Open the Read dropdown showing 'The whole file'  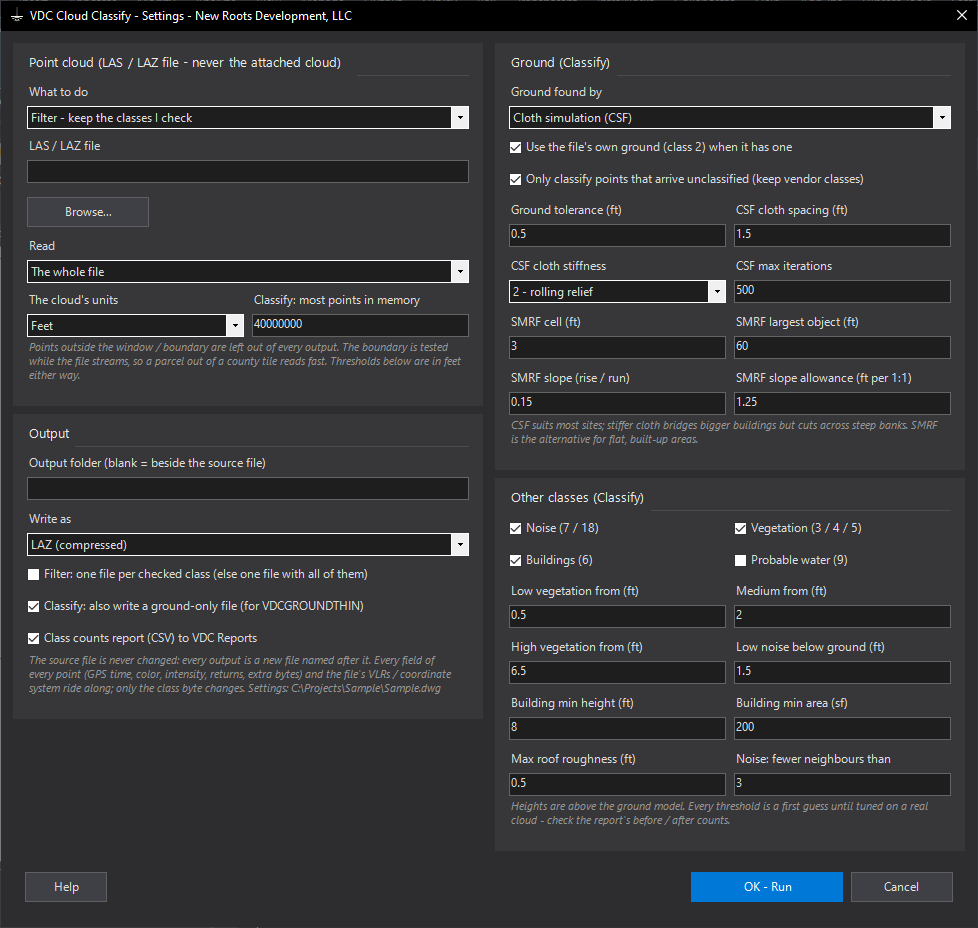click(248, 272)
